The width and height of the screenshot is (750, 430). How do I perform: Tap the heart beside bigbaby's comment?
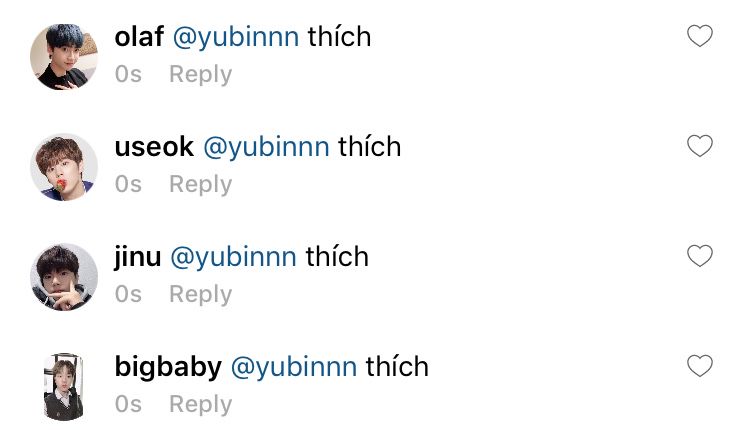(700, 366)
